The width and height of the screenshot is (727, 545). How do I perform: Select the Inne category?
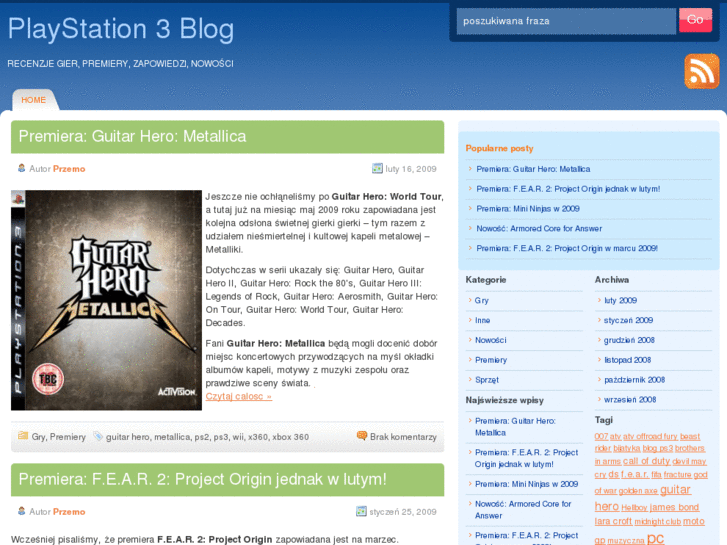483,320
